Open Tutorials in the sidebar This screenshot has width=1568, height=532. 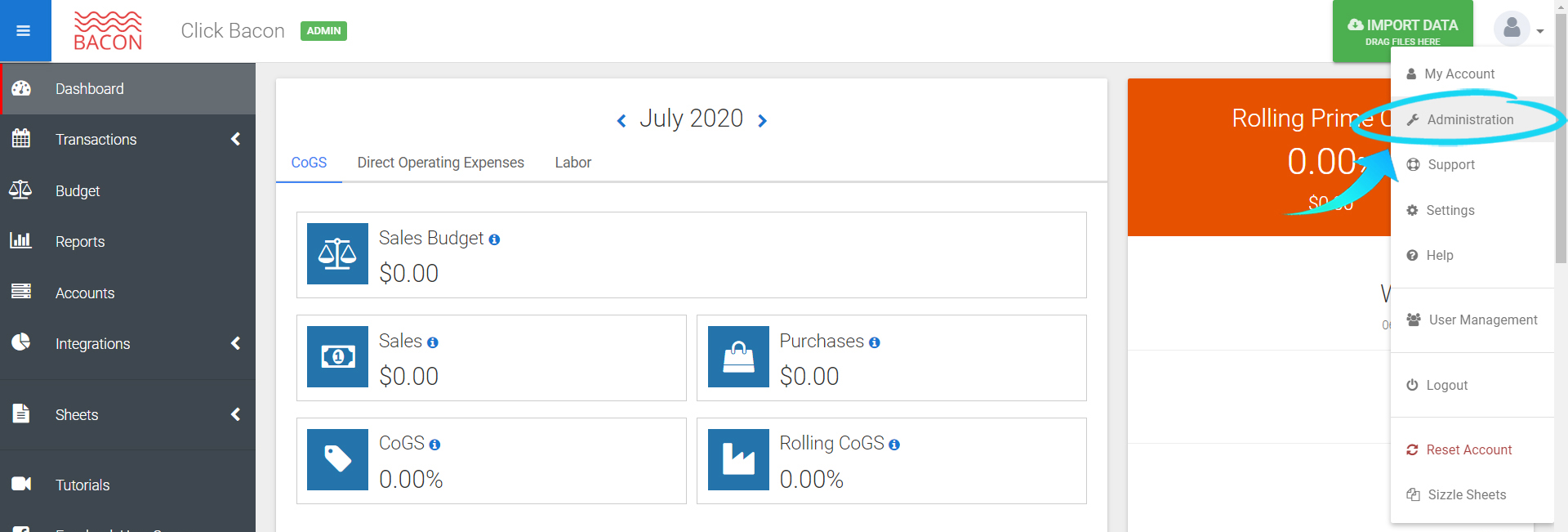pos(128,485)
